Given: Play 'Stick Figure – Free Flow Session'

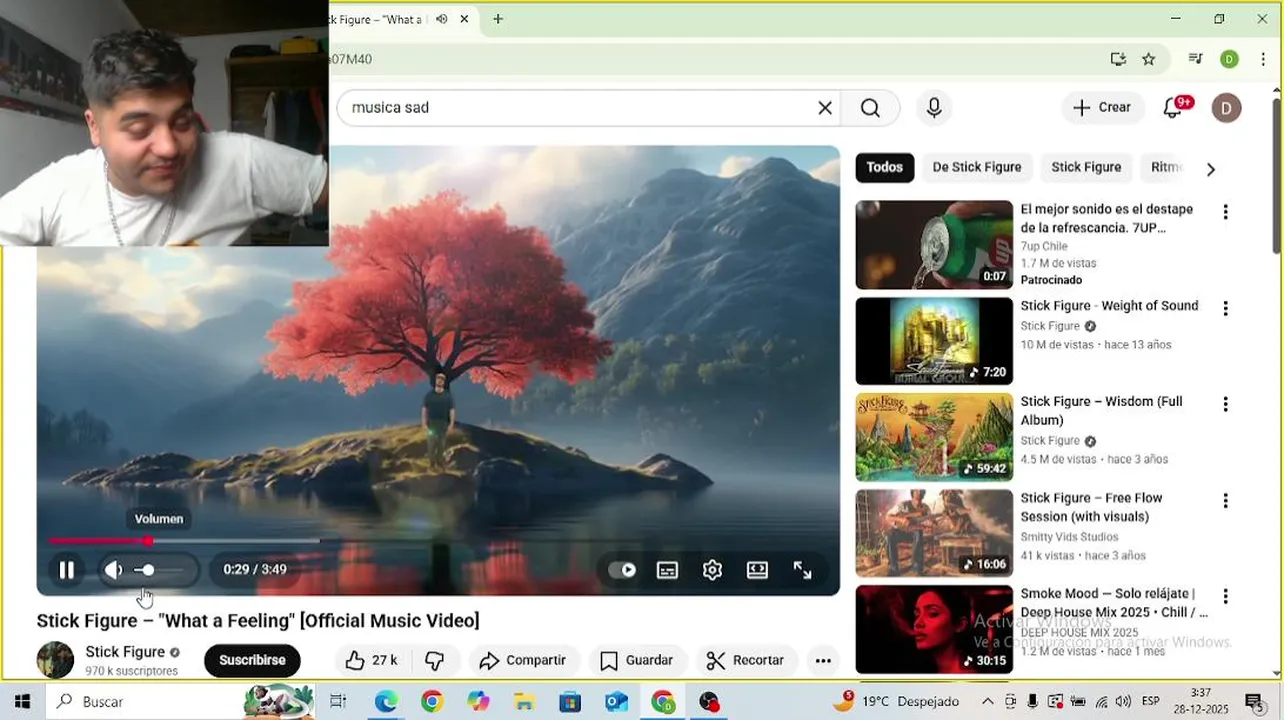Looking at the screenshot, I should [934, 533].
